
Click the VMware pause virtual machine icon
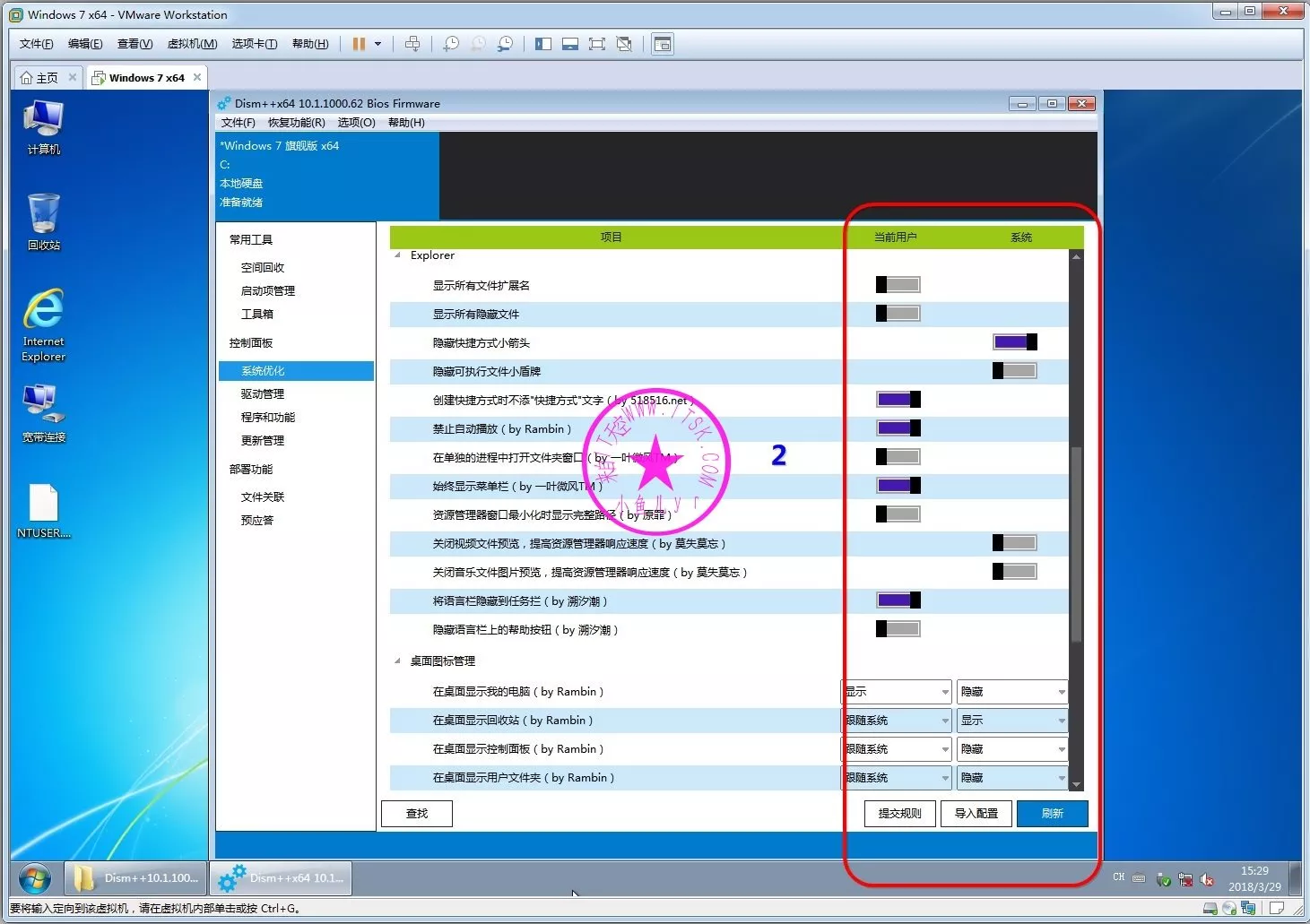359,44
